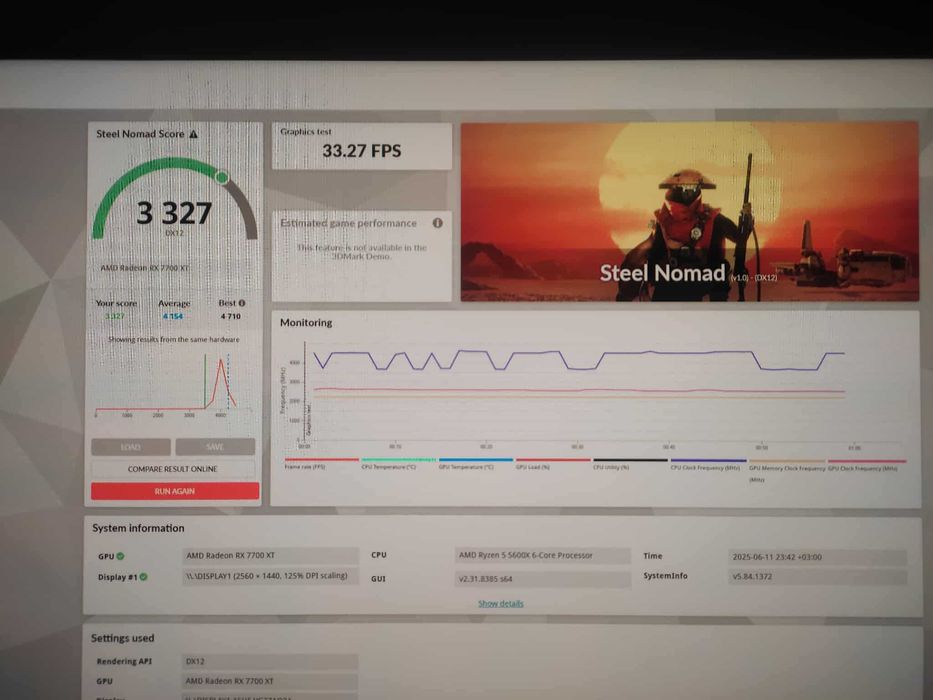
Task: Click the green check icon beside GPU
Action: pos(120,556)
